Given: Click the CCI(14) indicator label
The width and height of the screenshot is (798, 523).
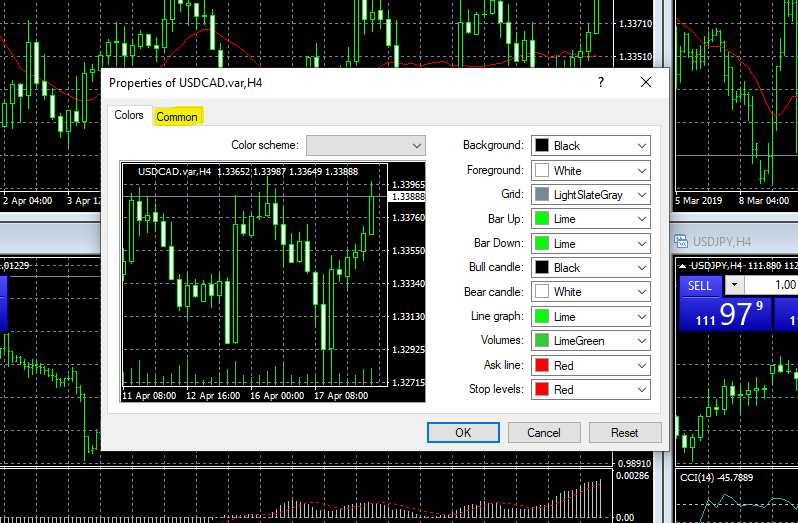Looking at the screenshot, I should click(x=716, y=477).
